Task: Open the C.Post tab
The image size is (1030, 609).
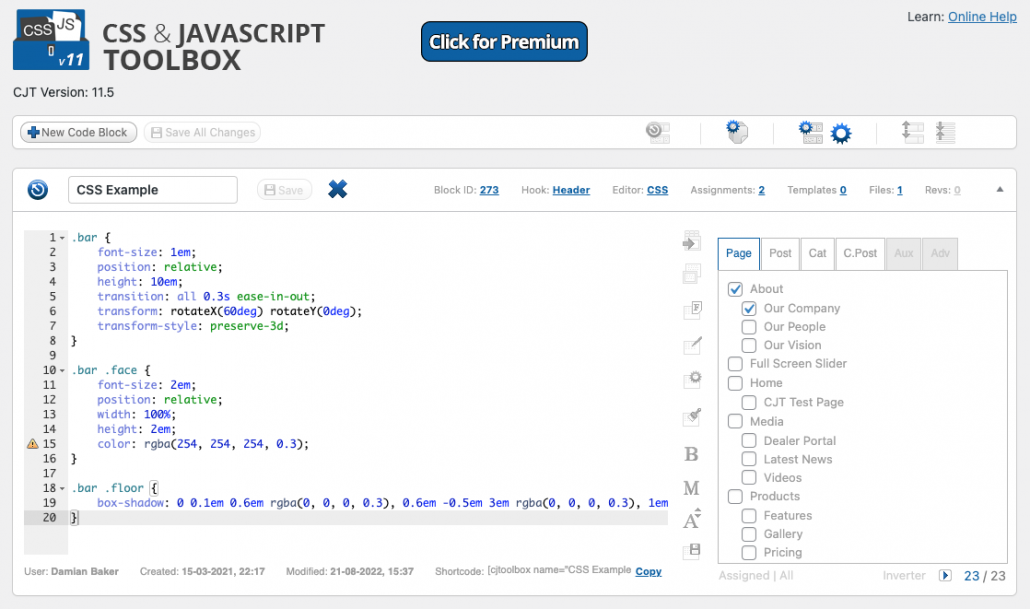Action: pyautogui.click(x=860, y=254)
